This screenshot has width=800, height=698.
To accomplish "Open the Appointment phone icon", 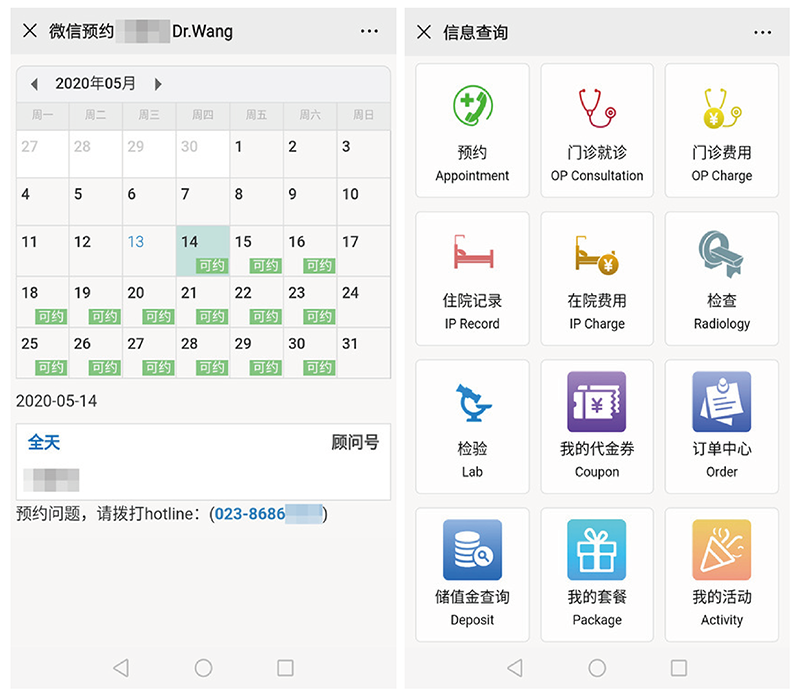I will click(x=472, y=107).
